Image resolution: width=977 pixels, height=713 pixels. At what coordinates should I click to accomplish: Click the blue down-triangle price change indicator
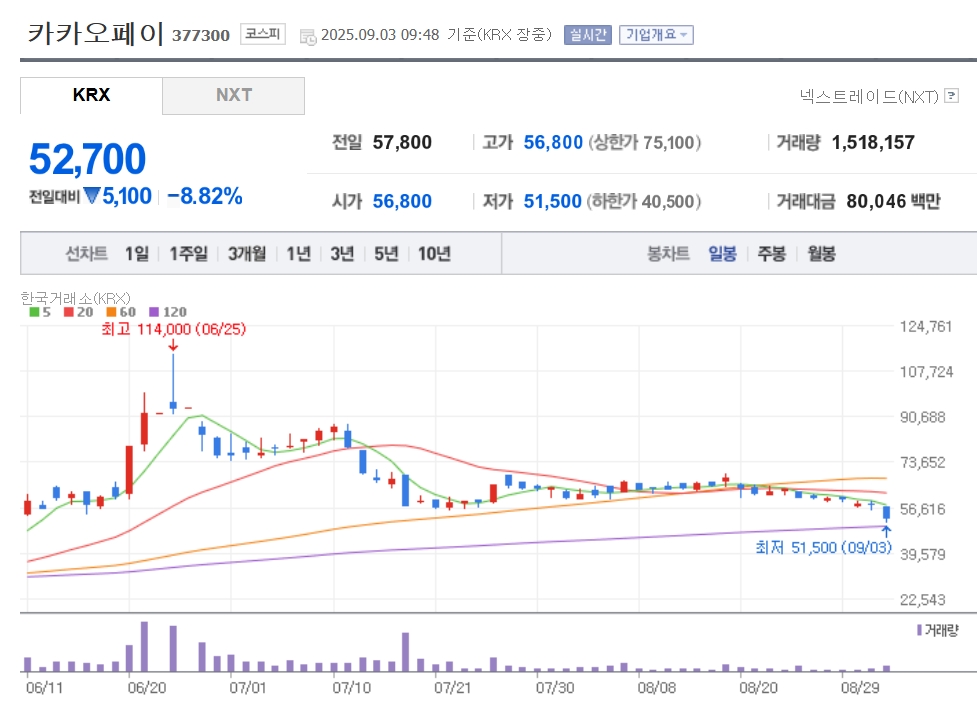(92, 196)
